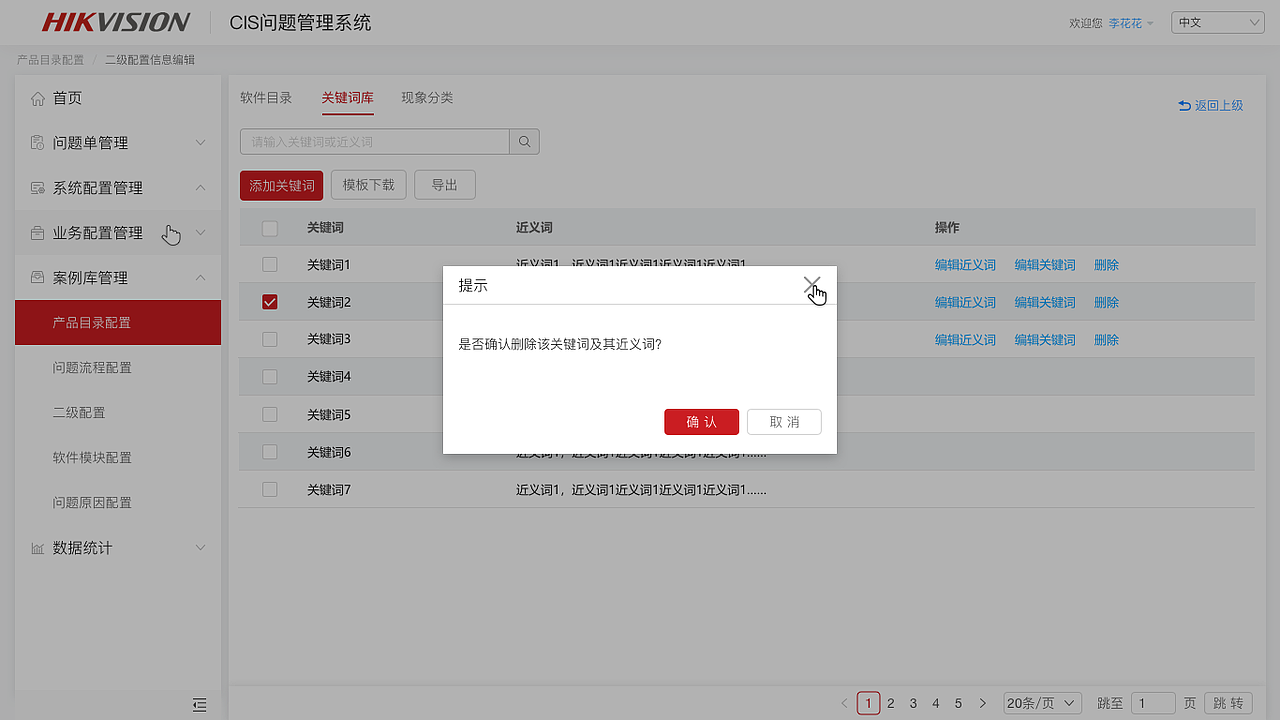Screen dimensions: 1280x720
Task: Click the search magnifier icon
Action: click(523, 141)
